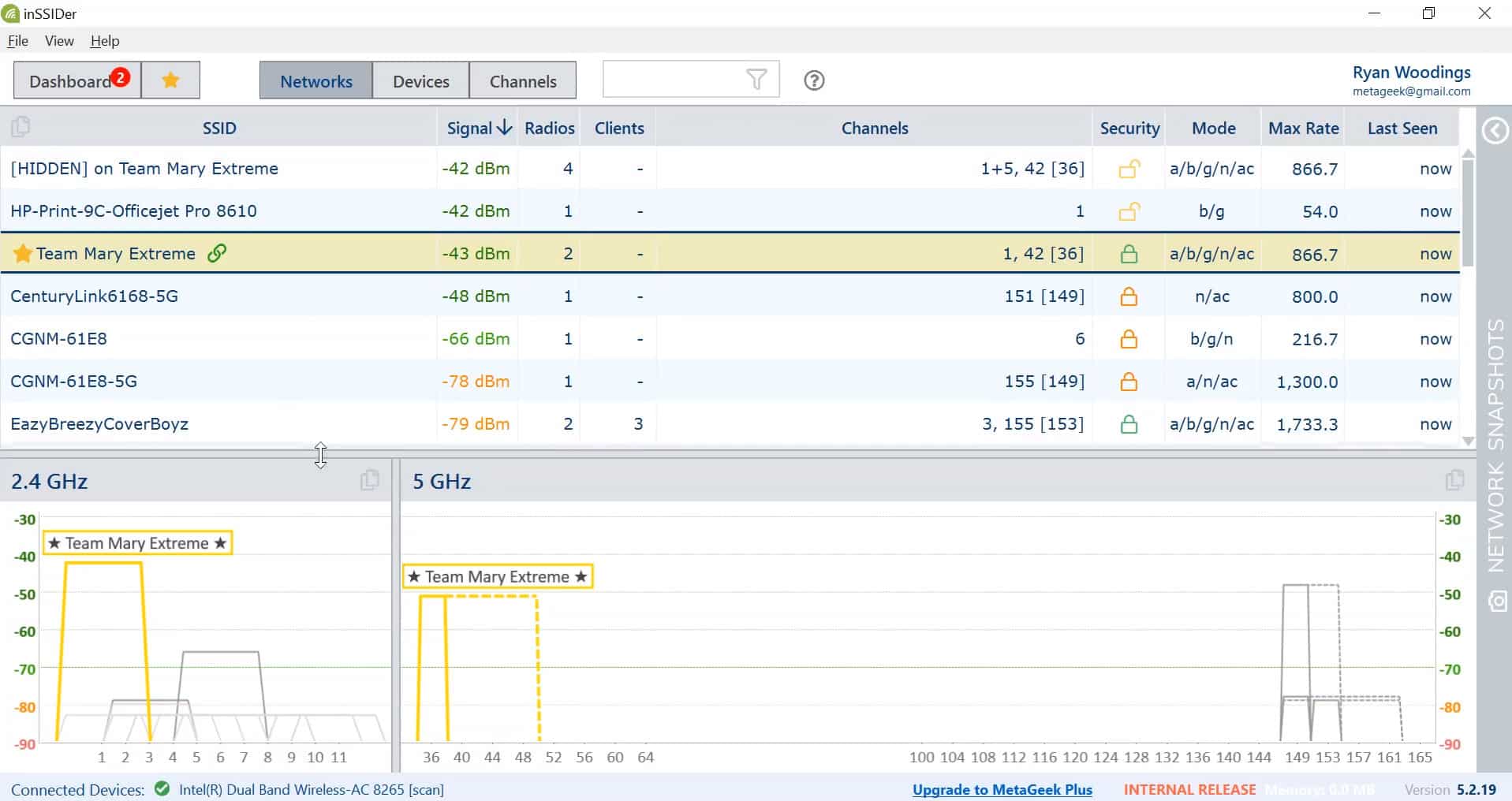Click the -66 dBm signal value
This screenshot has width=1512, height=801.
(476, 339)
